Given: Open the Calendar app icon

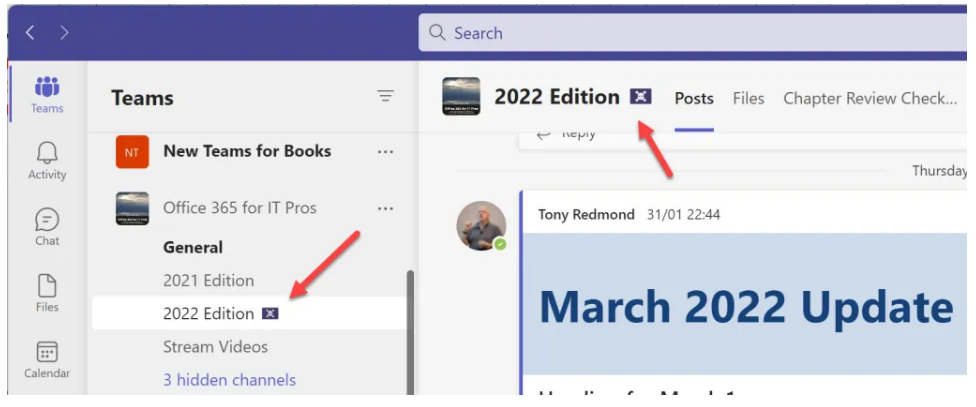Looking at the screenshot, I should [x=47, y=360].
